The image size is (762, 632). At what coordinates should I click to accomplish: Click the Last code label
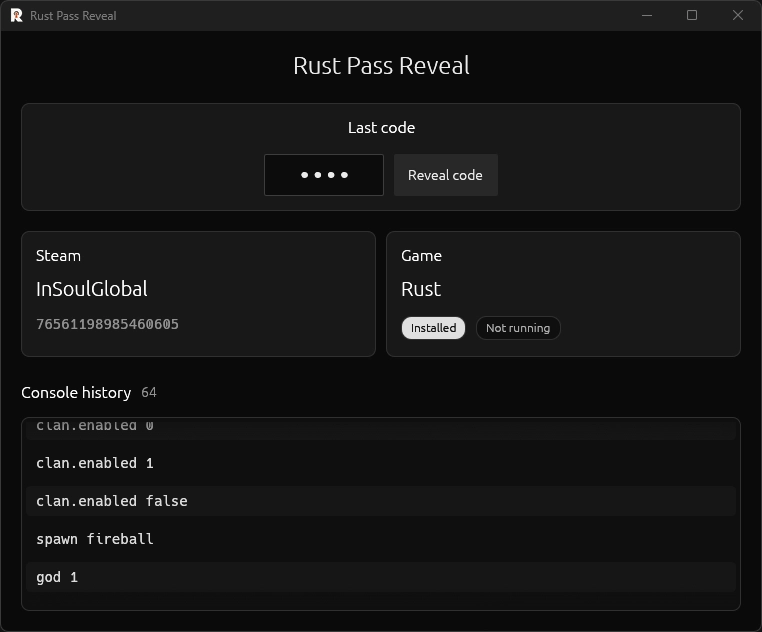click(x=381, y=127)
